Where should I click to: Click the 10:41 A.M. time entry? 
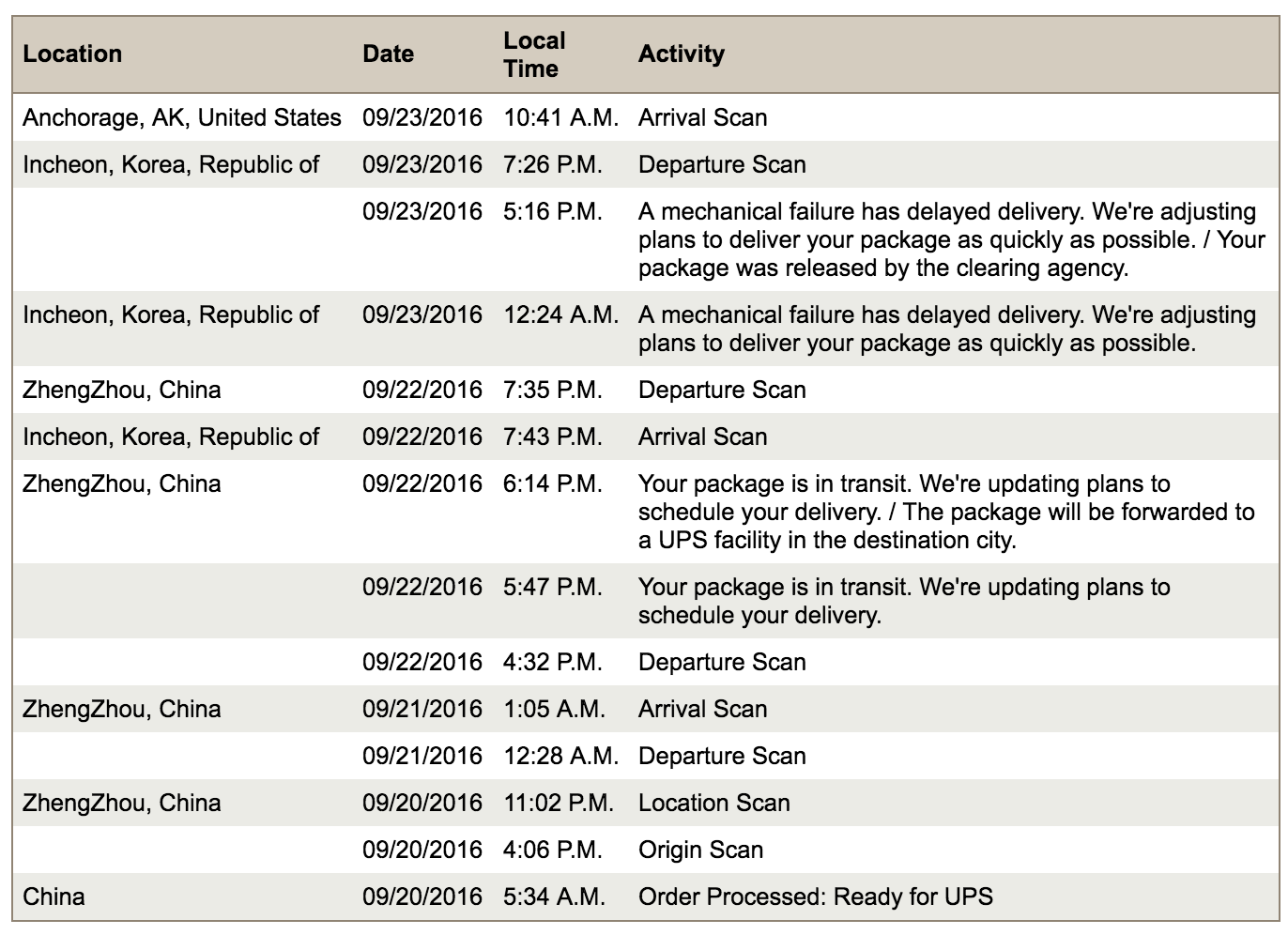click(560, 117)
